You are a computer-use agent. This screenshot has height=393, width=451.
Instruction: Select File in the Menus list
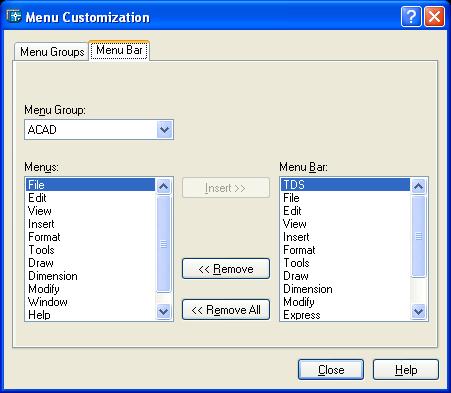tap(90, 185)
